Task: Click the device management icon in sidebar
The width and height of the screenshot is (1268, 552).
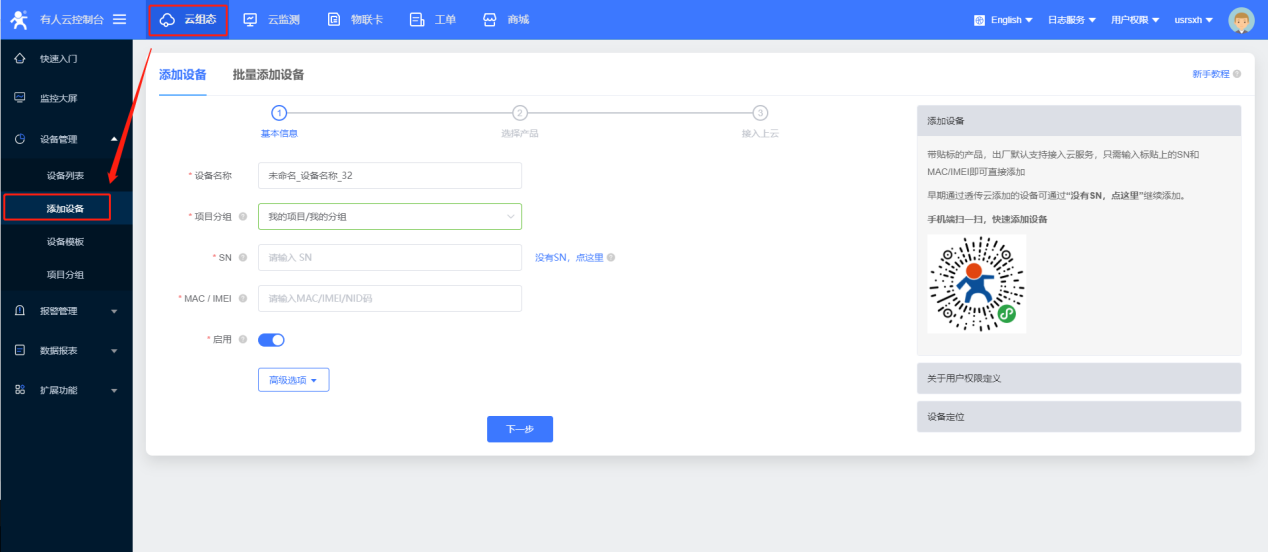Action: pos(20,139)
